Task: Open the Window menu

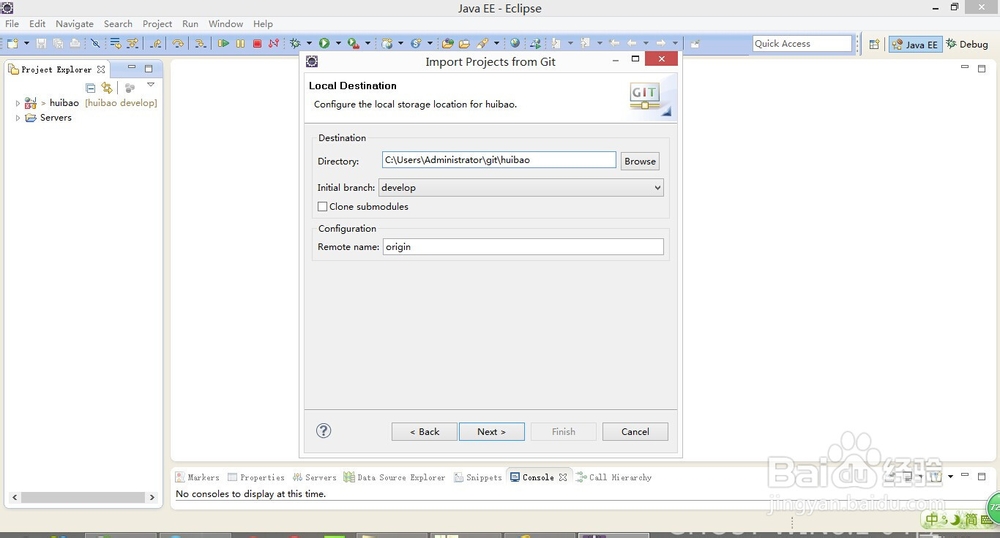Action: click(226, 24)
